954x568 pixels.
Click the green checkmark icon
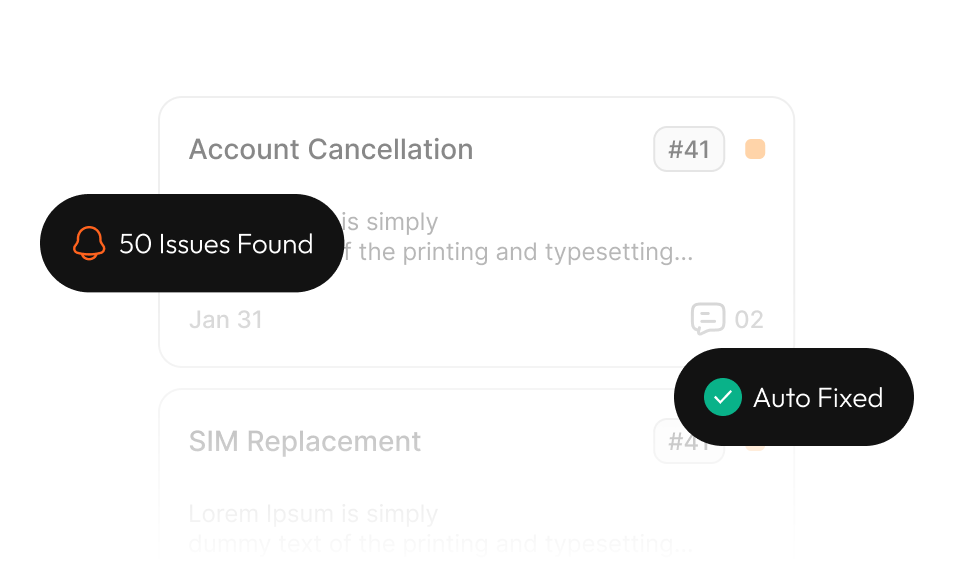click(x=721, y=397)
